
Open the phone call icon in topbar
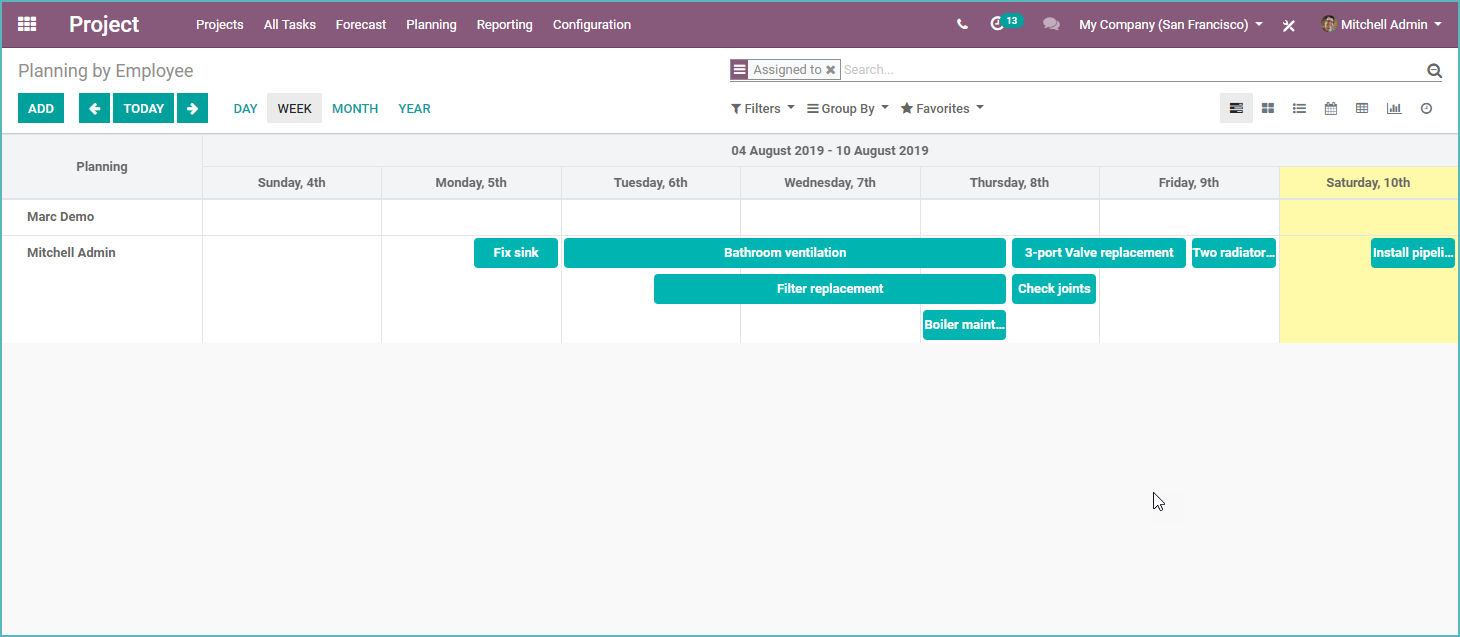(961, 23)
